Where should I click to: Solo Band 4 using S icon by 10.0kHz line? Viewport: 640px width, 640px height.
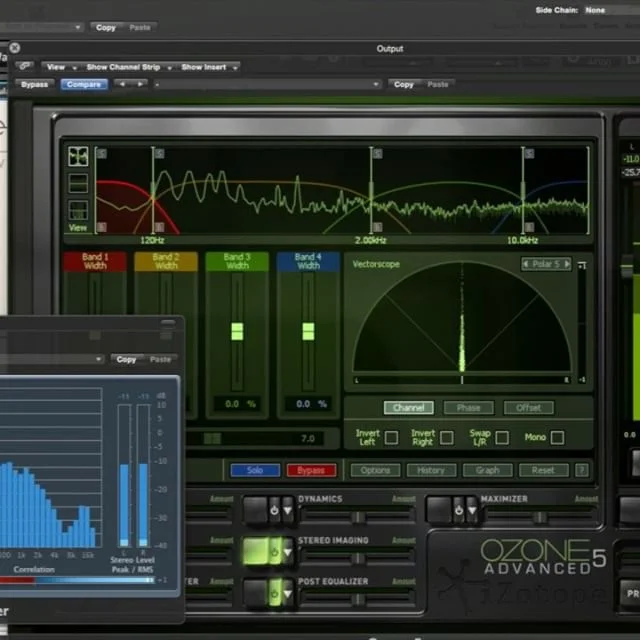[529, 153]
